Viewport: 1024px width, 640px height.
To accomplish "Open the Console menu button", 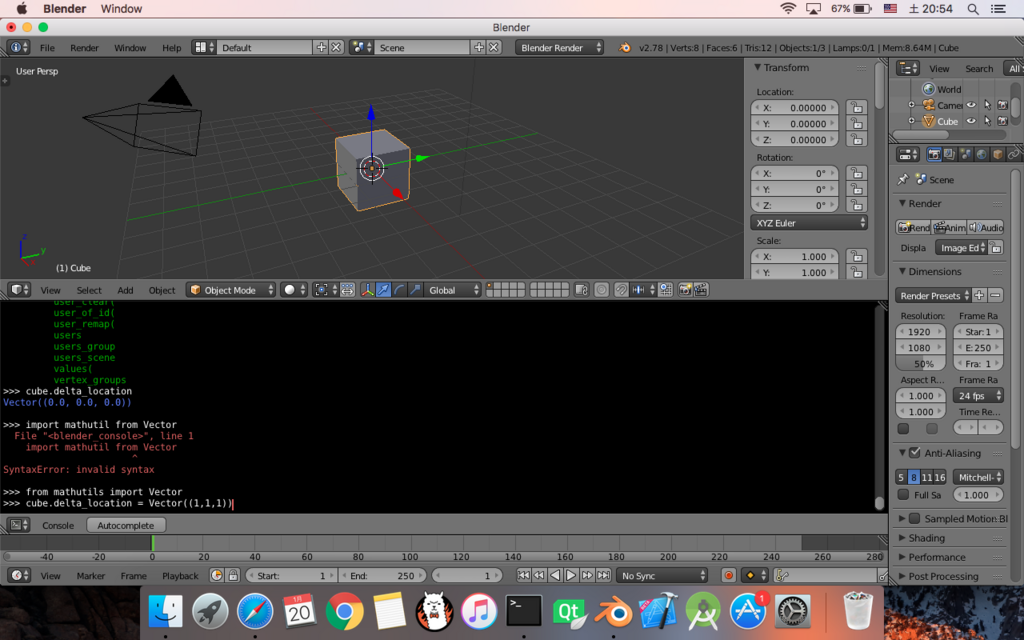I will [58, 525].
